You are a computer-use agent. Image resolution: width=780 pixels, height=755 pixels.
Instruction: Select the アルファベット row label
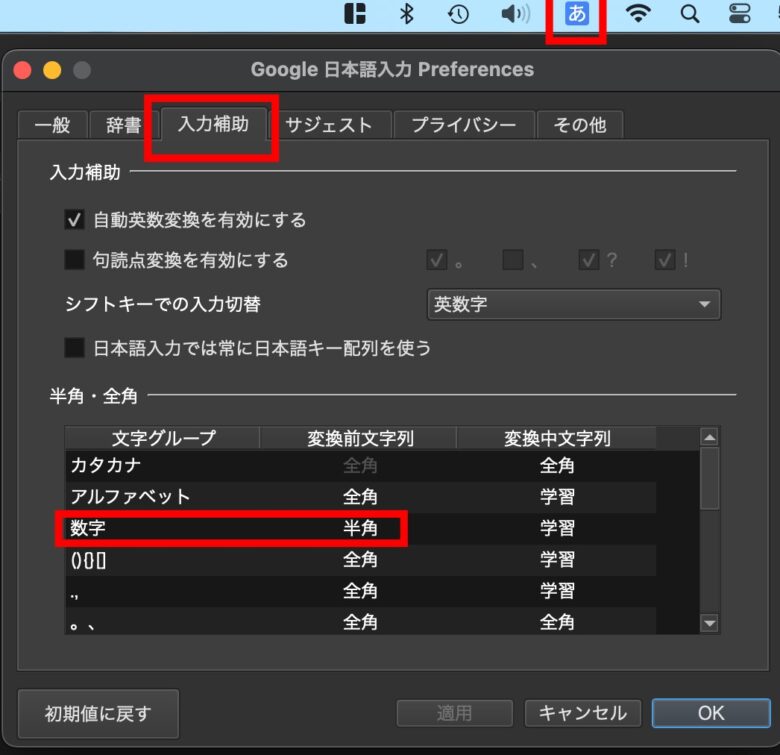coord(130,496)
